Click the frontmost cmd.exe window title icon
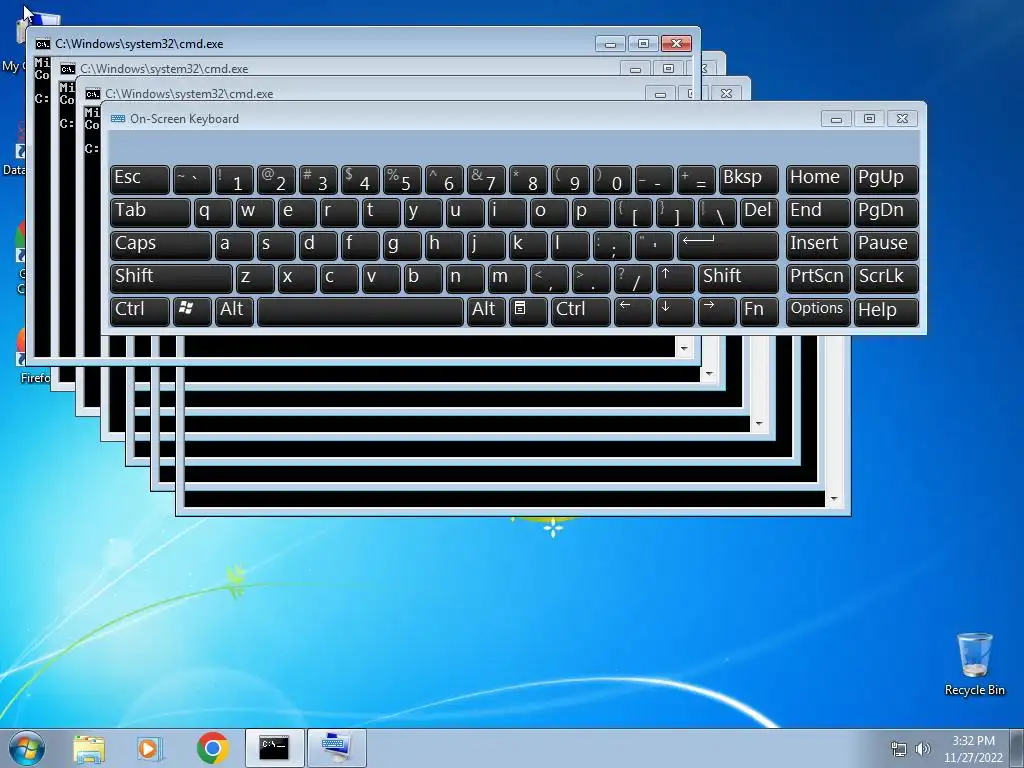 (x=42, y=44)
